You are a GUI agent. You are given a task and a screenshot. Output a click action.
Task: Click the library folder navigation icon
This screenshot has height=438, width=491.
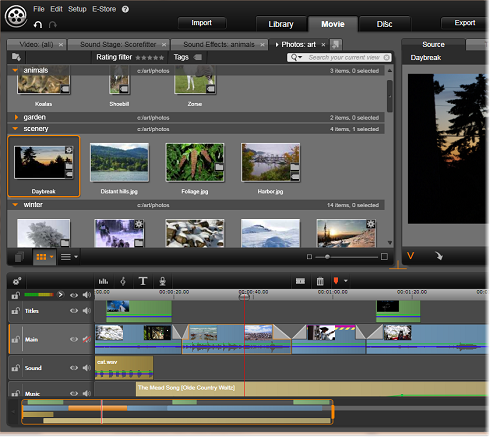[16, 57]
